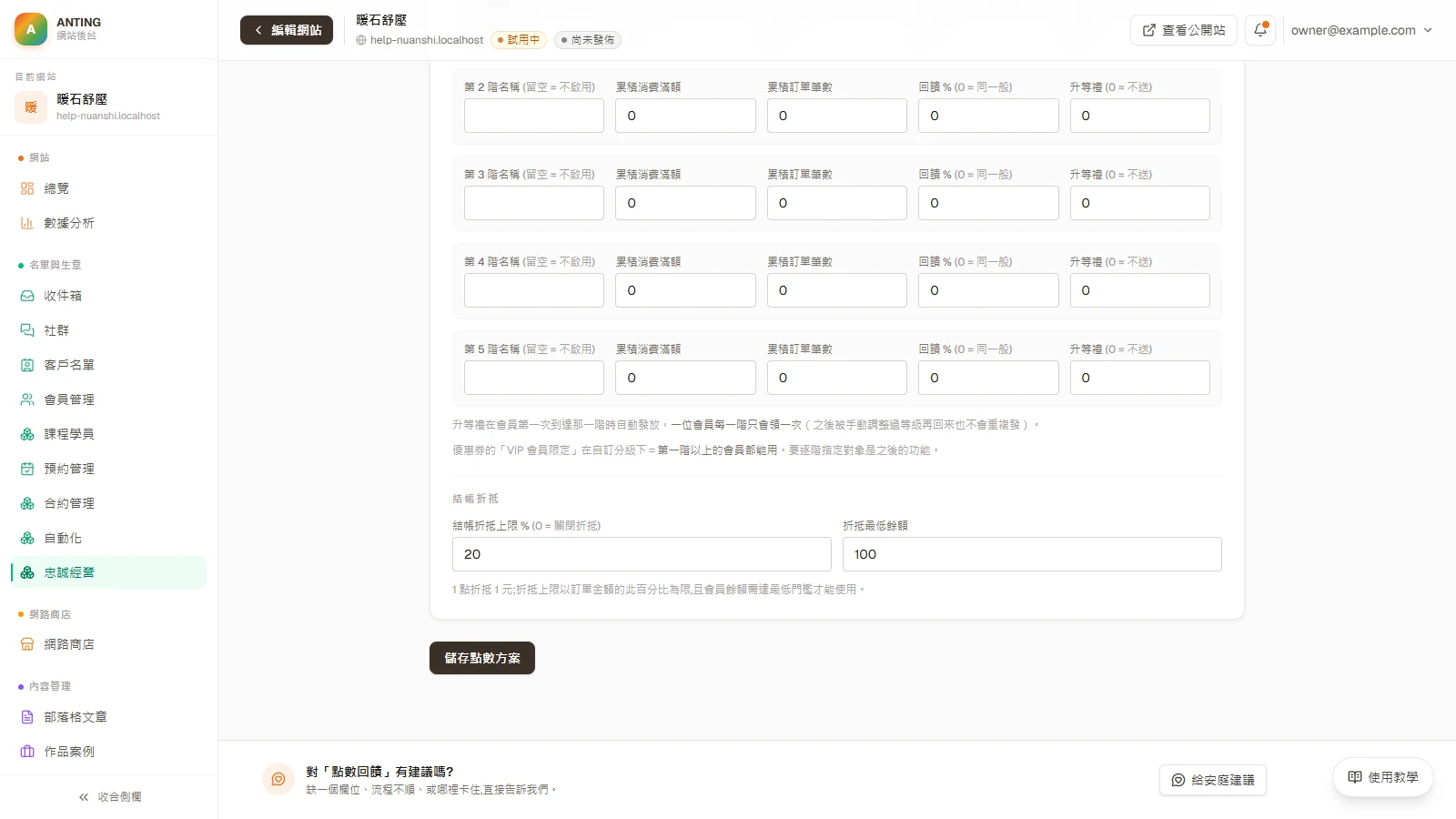Click the 忠誠經營 sidebar icon

pyautogui.click(x=27, y=572)
